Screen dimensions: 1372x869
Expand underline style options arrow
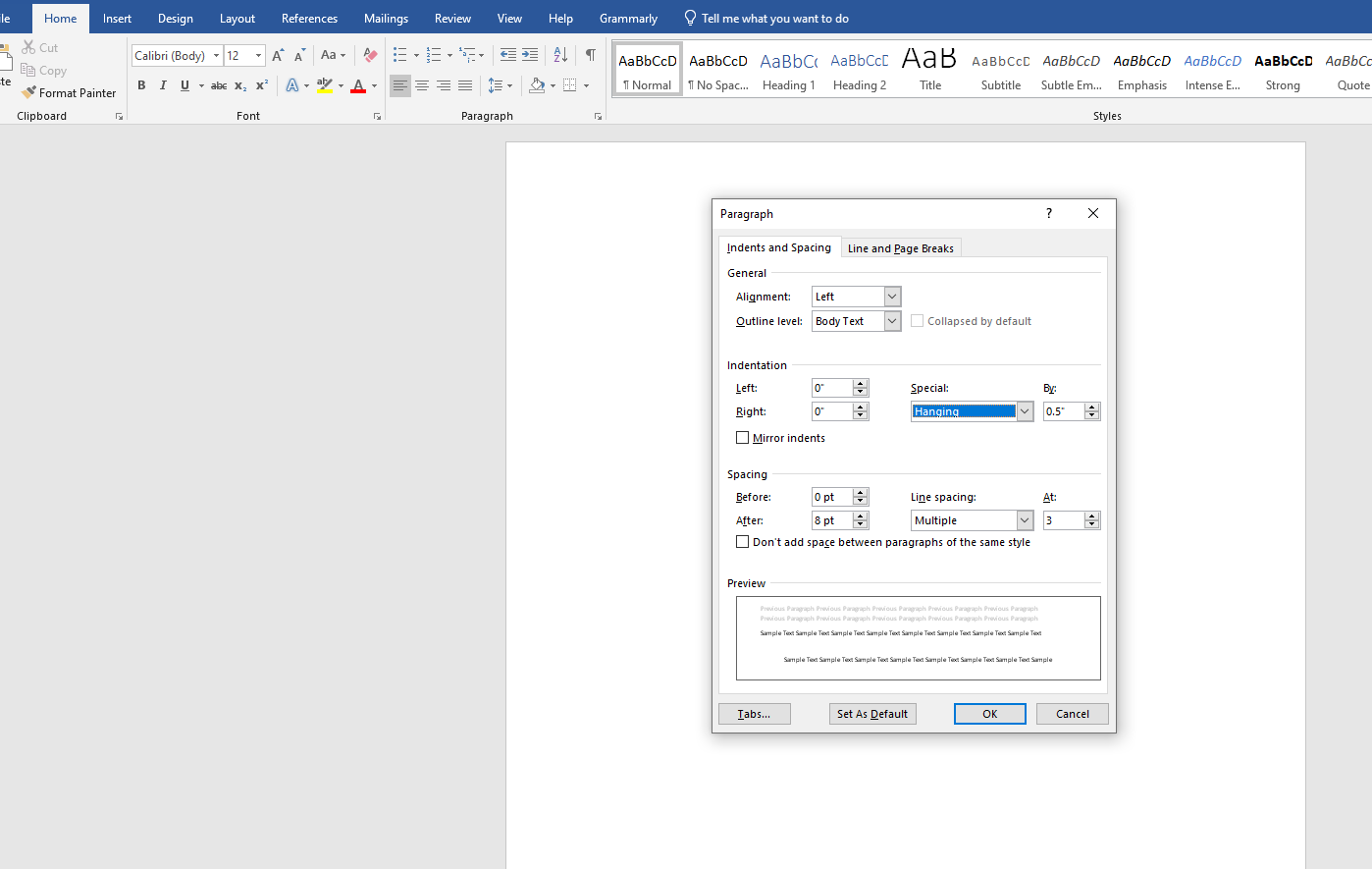tap(201, 85)
